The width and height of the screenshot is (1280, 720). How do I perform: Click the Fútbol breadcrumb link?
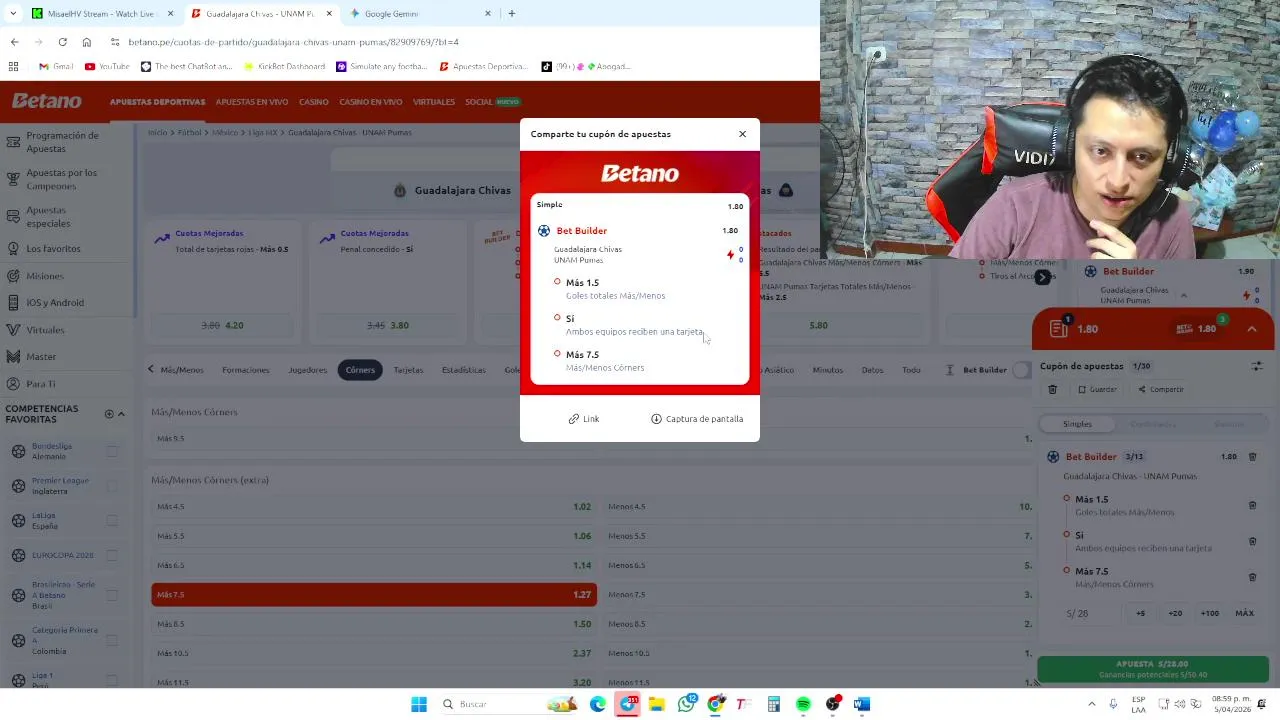[x=189, y=132]
